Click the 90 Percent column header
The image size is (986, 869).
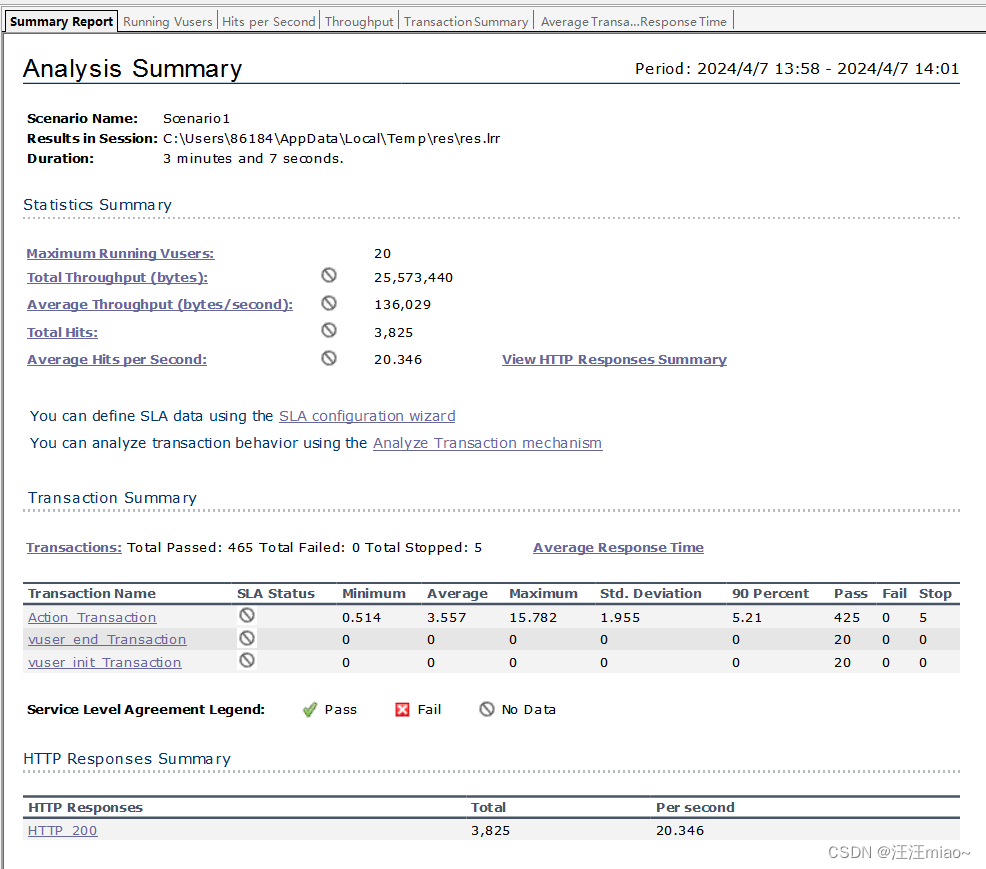click(x=770, y=594)
